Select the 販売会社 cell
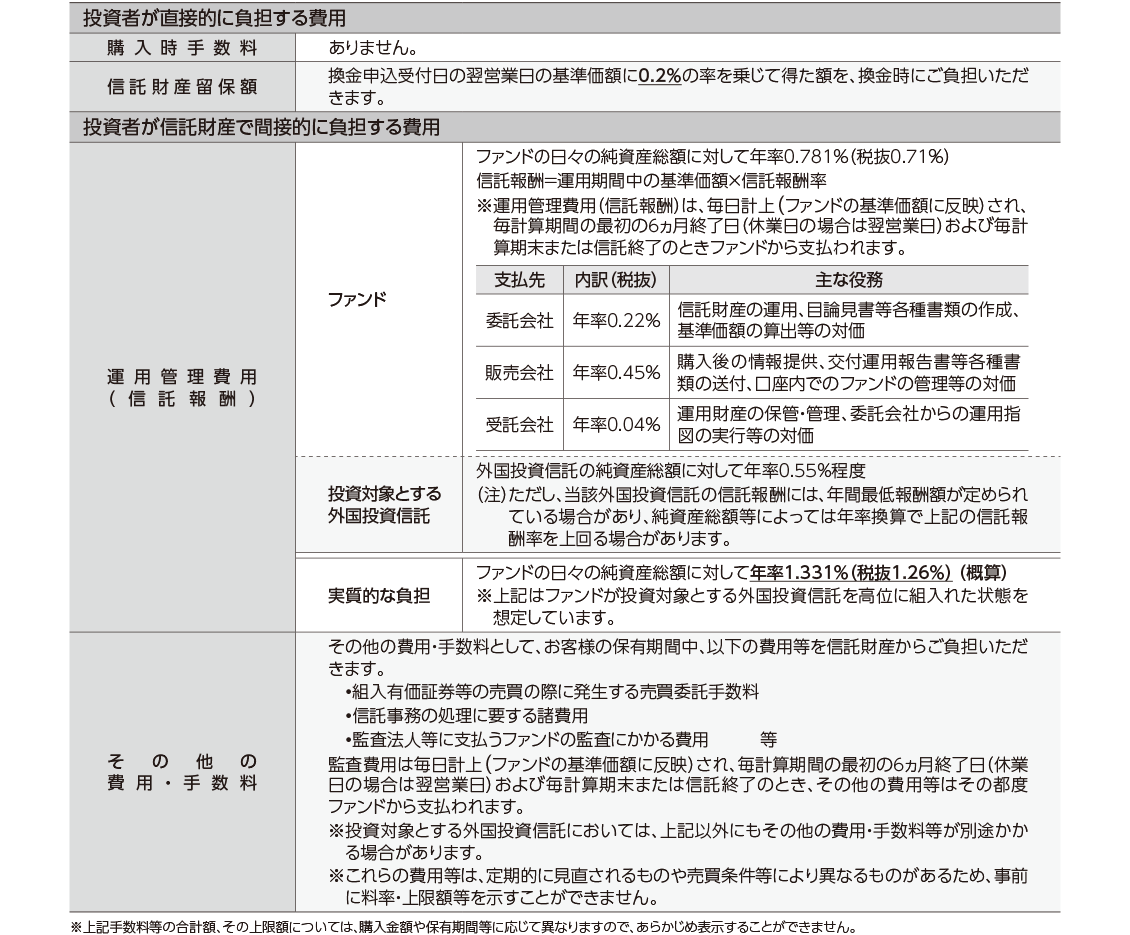 coord(519,372)
